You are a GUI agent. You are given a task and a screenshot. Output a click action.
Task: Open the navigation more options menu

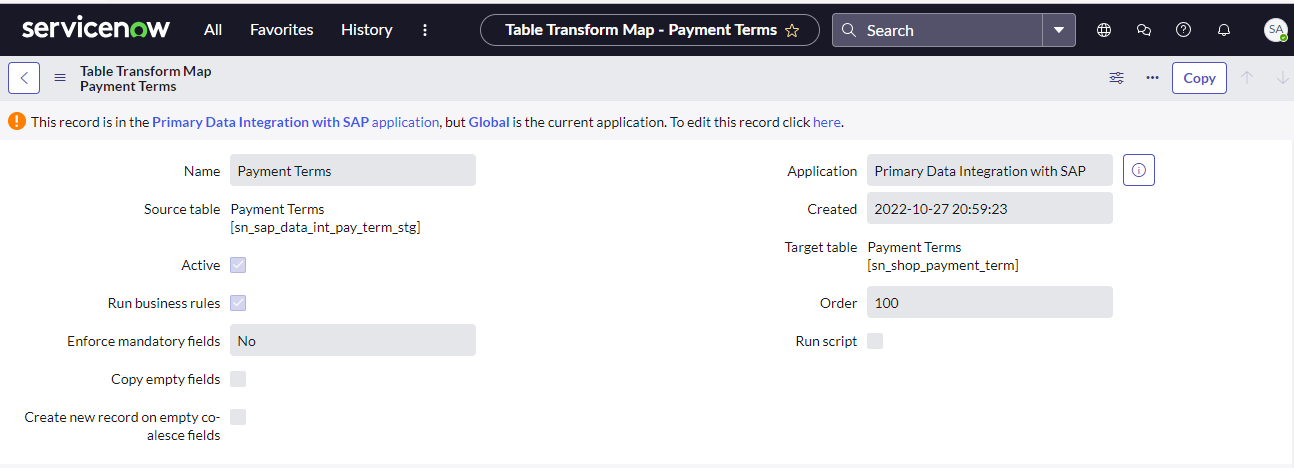425,30
